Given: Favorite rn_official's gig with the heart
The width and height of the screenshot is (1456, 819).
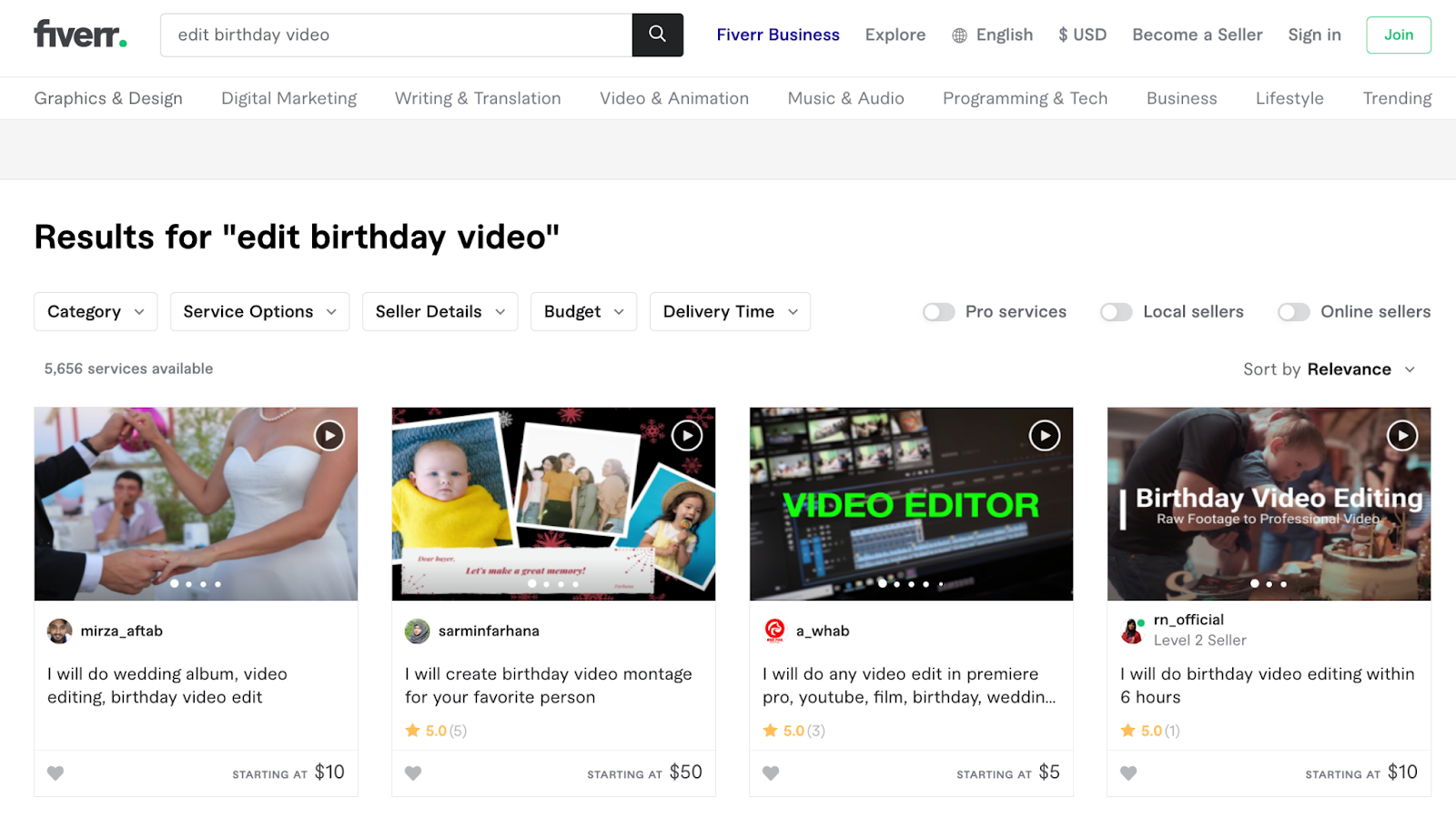Looking at the screenshot, I should coord(1128,773).
